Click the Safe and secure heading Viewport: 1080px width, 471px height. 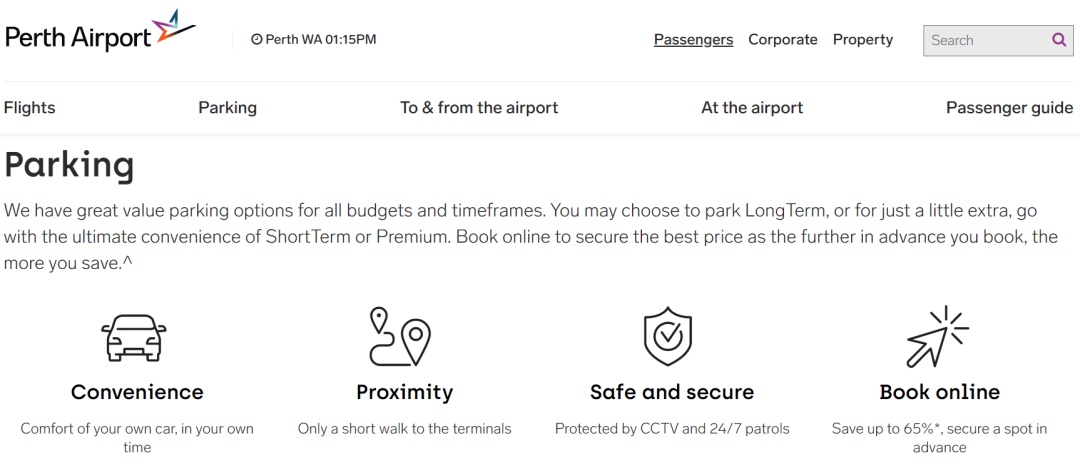coord(672,392)
